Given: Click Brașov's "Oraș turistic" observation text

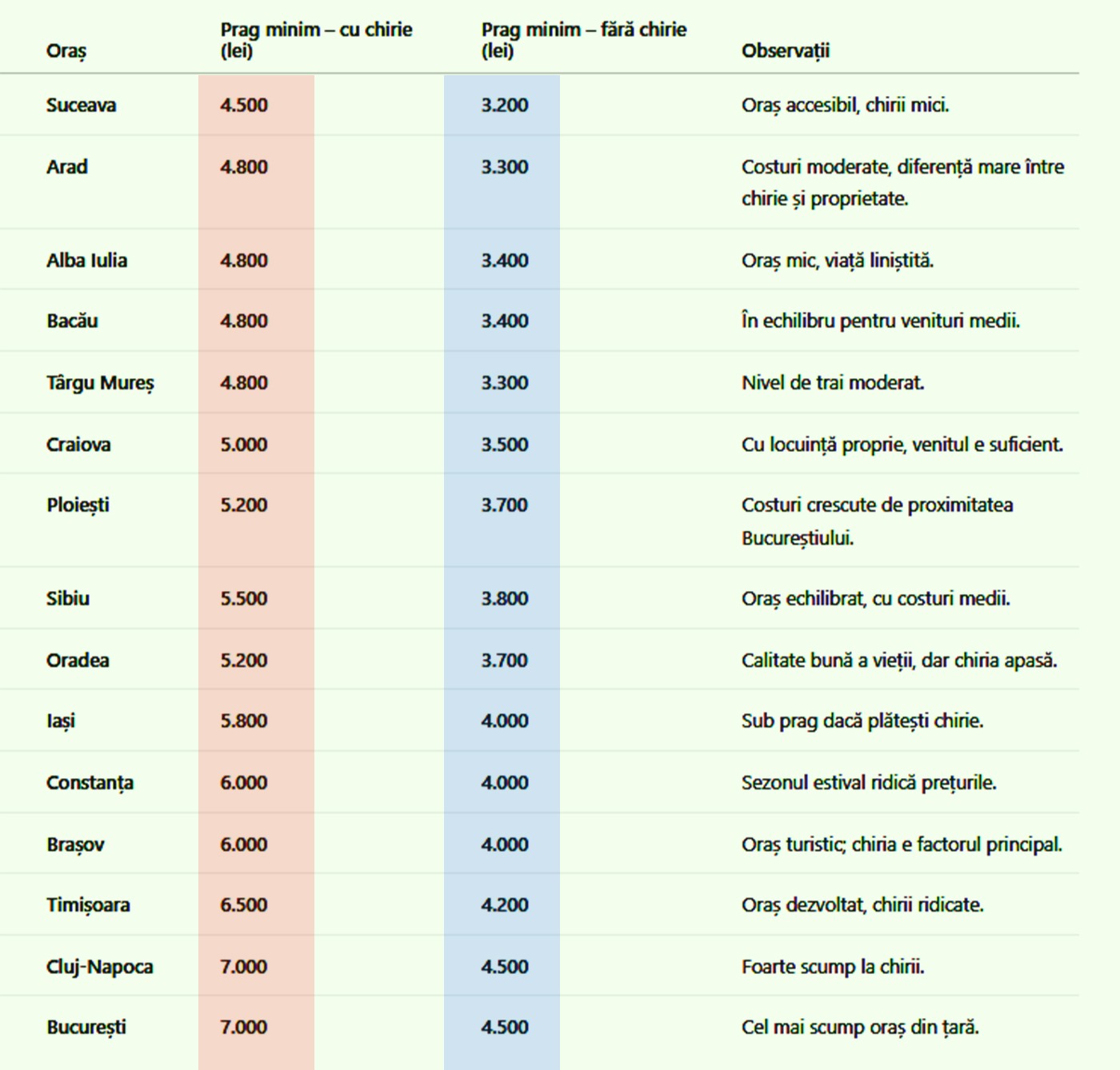Looking at the screenshot, I should coord(902,844).
